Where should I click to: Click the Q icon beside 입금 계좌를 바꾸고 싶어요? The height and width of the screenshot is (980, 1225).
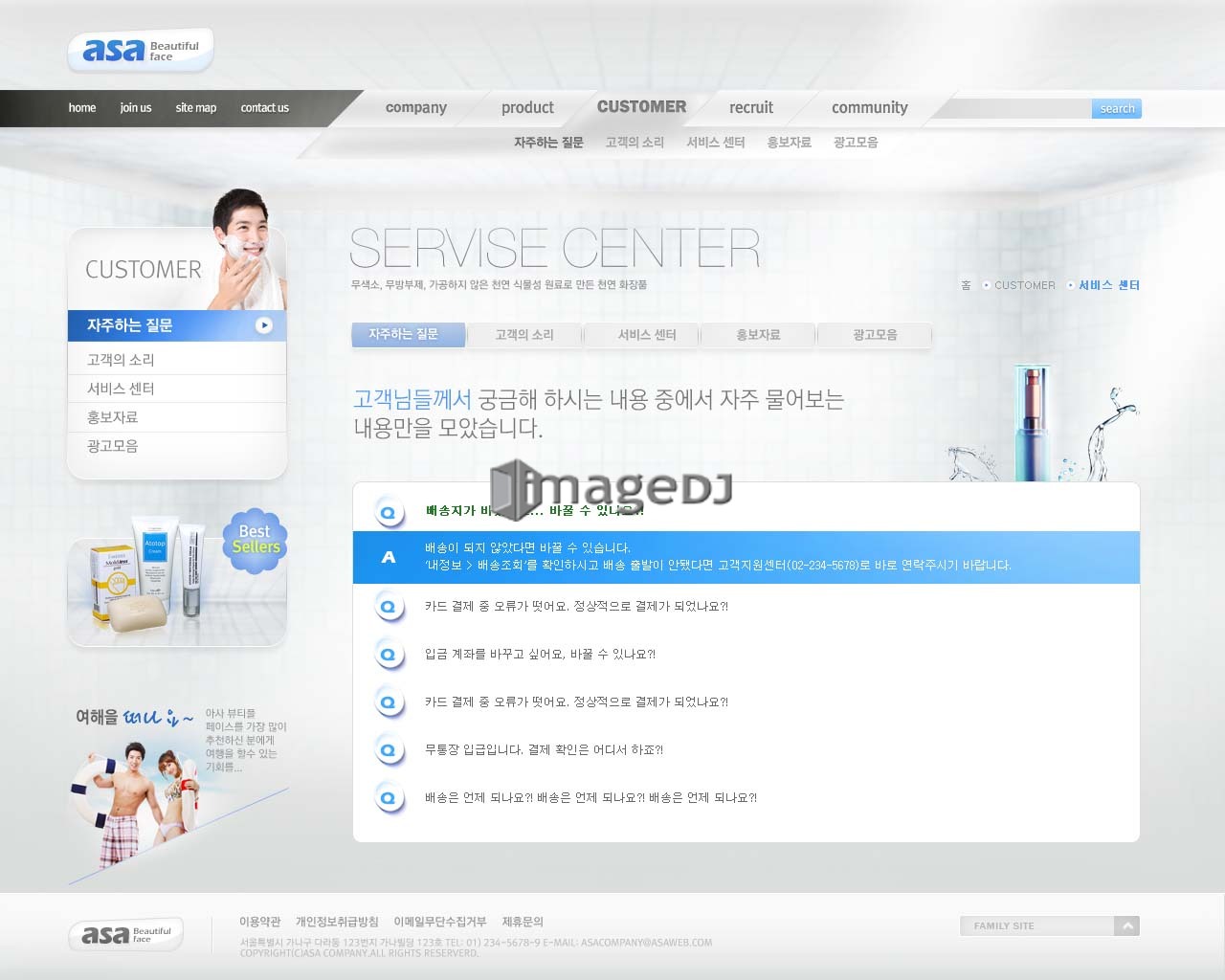coord(389,655)
